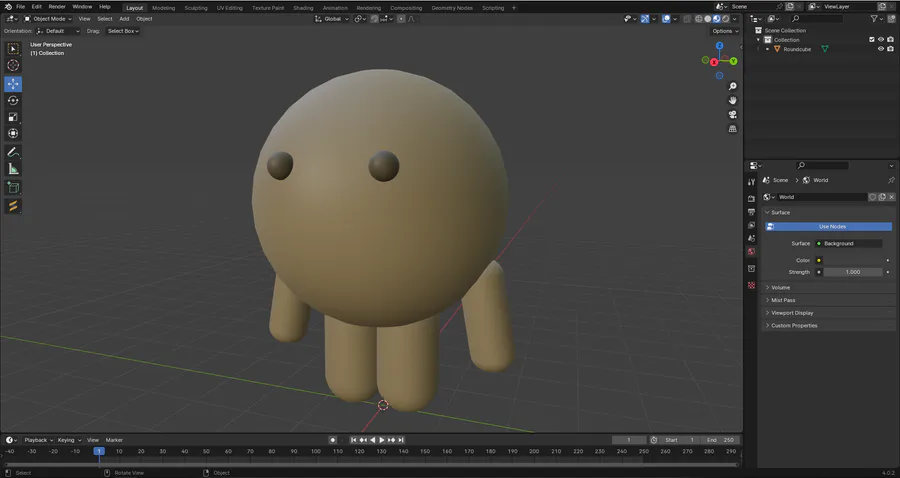
Task: Switch to Wireframe viewport shading
Action: coord(699,19)
